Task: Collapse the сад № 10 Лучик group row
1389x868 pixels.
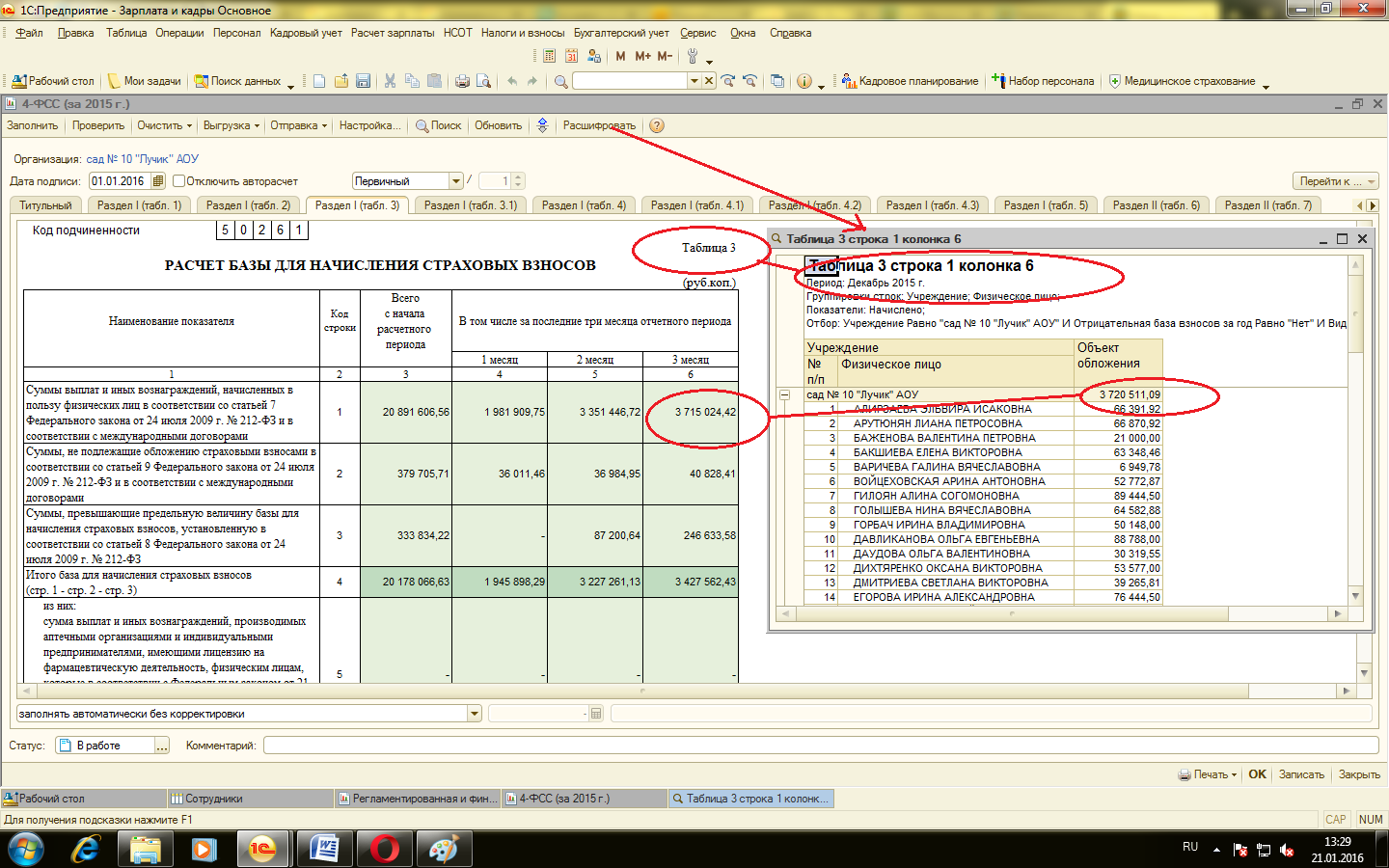Action: [784, 394]
